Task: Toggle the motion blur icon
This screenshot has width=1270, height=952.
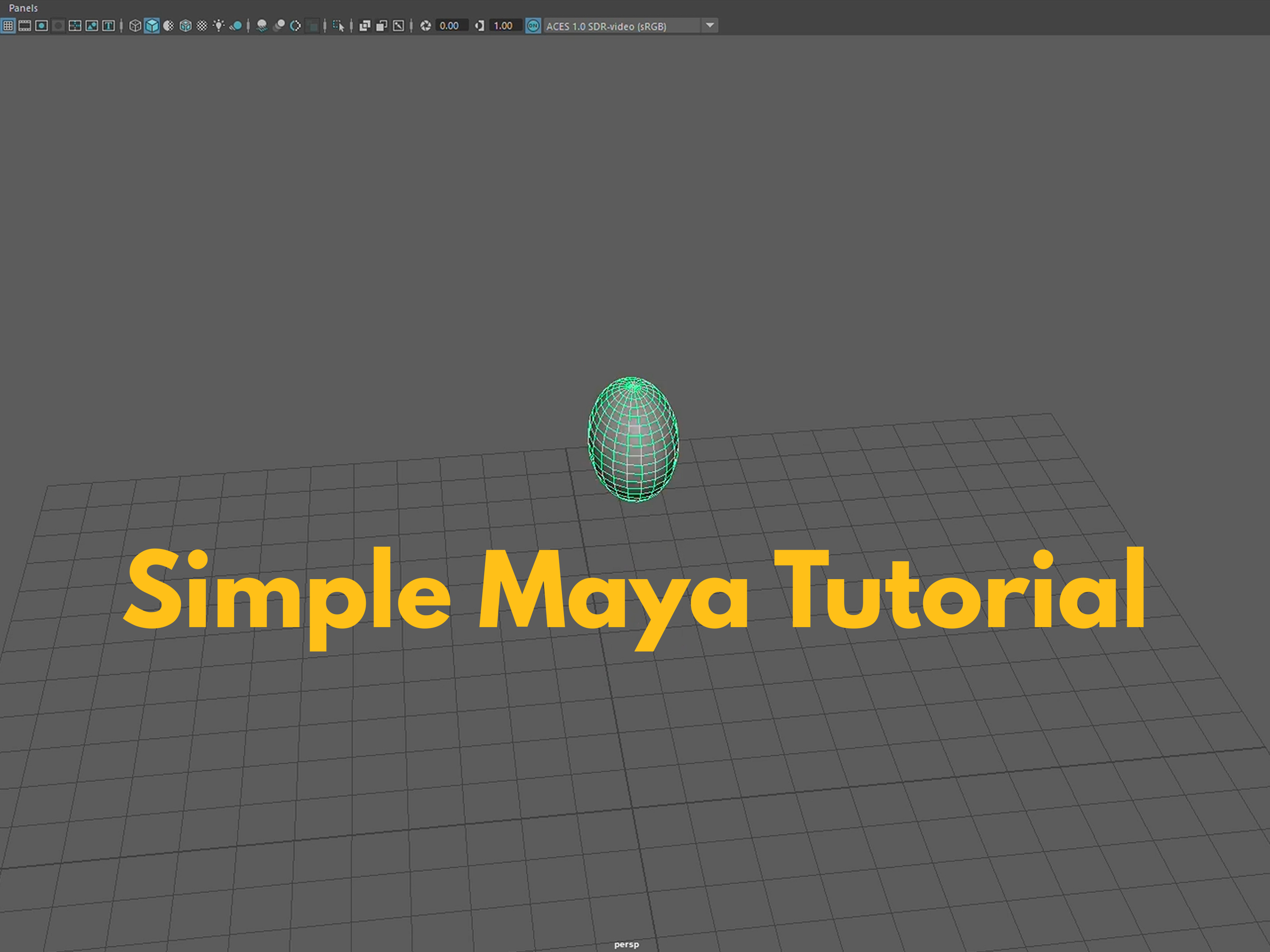Action: [x=279, y=26]
